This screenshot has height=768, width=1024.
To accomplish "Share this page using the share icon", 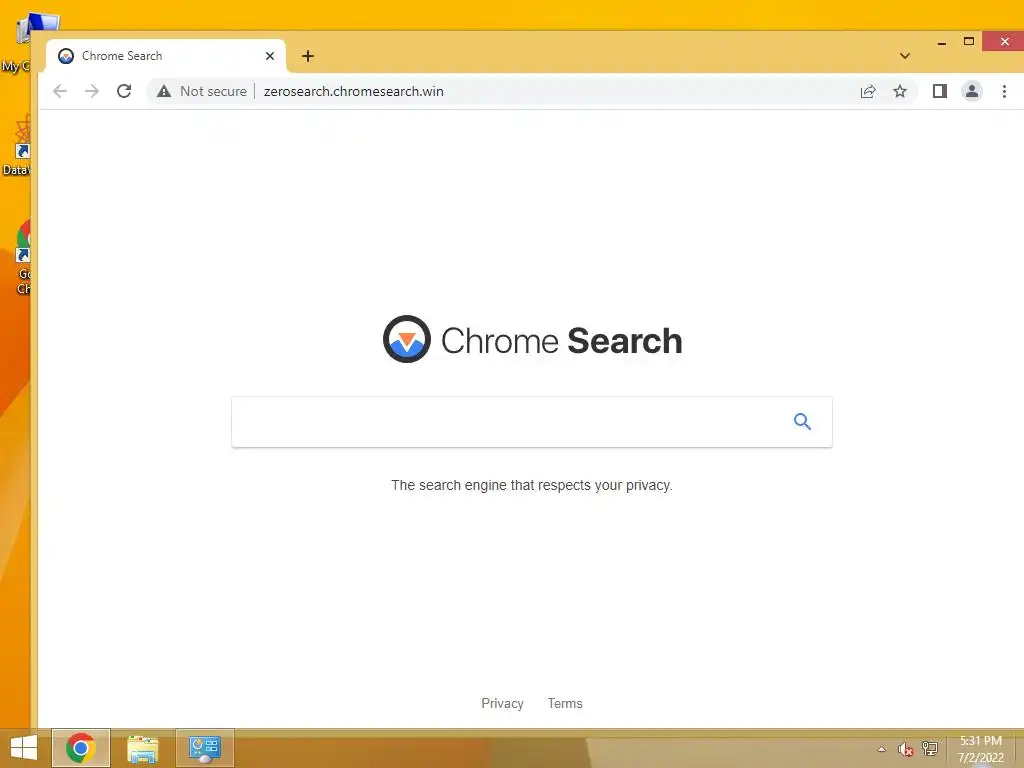I will click(868, 91).
